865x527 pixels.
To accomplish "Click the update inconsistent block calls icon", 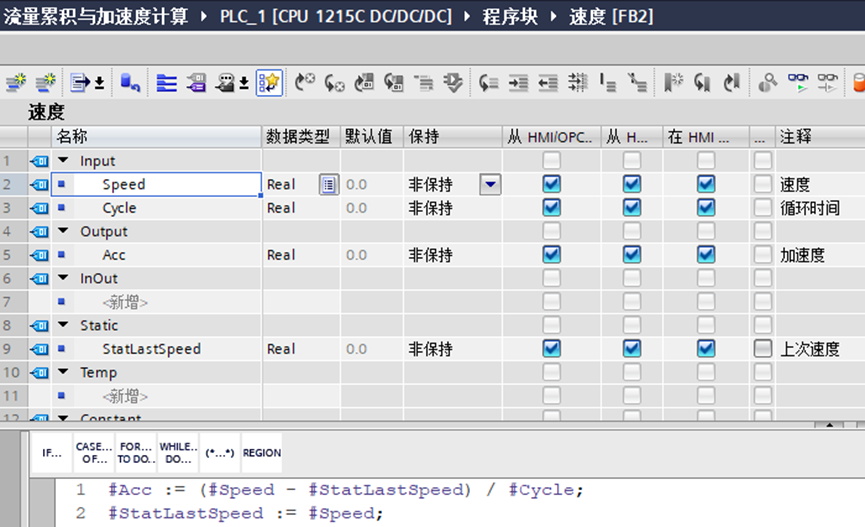I will pos(364,83).
